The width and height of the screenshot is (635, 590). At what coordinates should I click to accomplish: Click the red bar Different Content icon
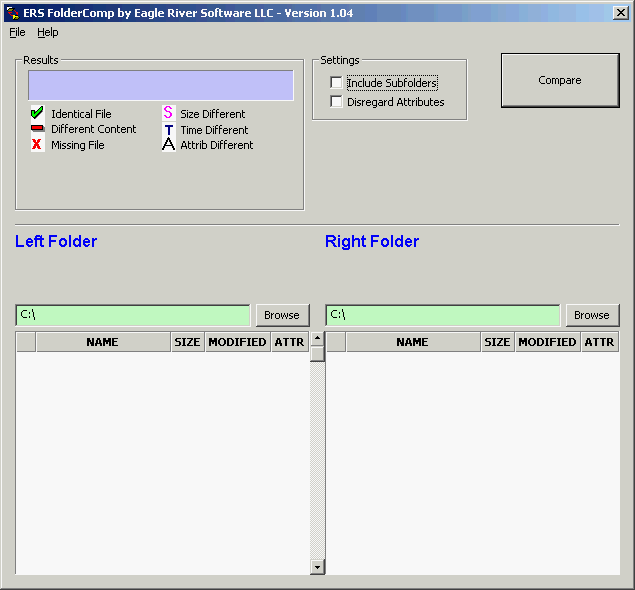[37, 128]
